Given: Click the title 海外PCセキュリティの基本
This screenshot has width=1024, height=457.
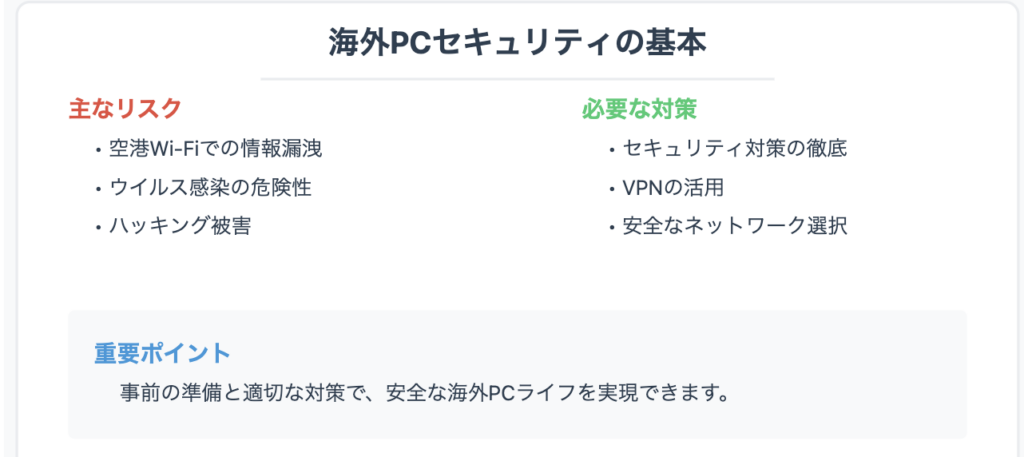Looking at the screenshot, I should (517, 44).
